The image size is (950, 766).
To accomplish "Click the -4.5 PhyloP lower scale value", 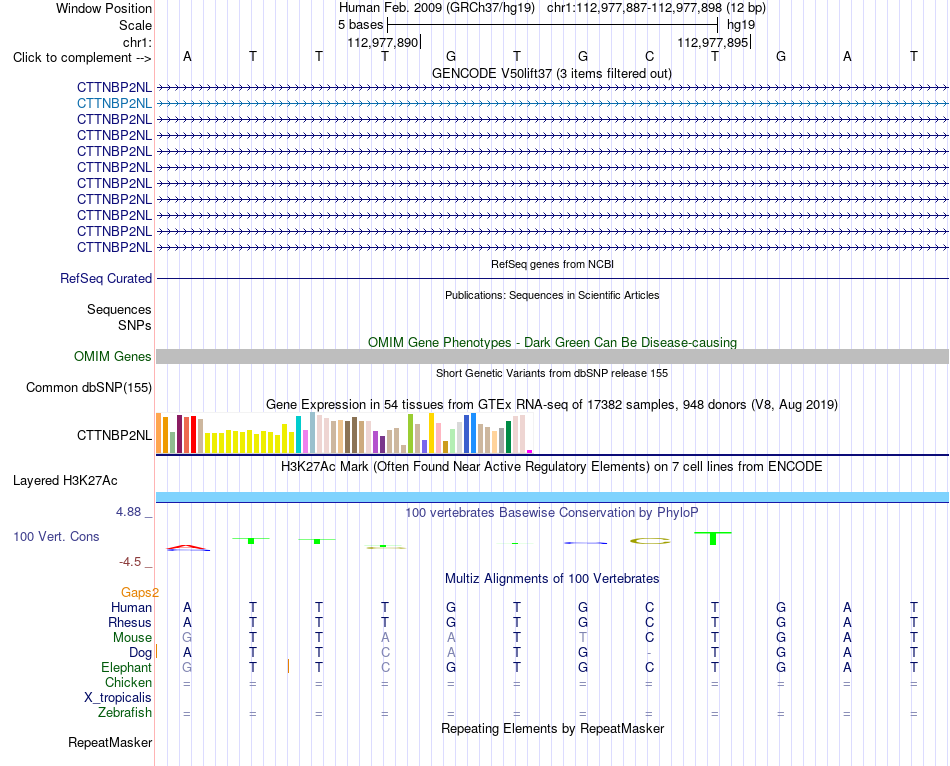I will [130, 562].
